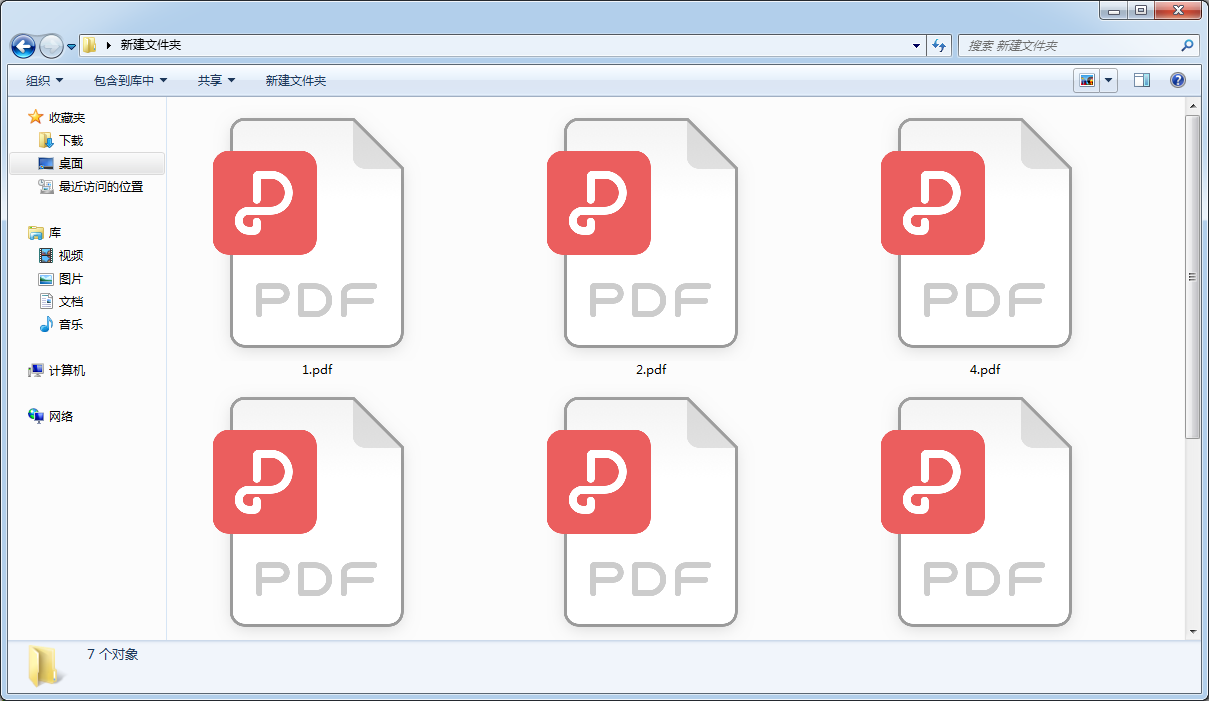1209x701 pixels.
Task: Open the 音乐 library
Action: coord(71,325)
